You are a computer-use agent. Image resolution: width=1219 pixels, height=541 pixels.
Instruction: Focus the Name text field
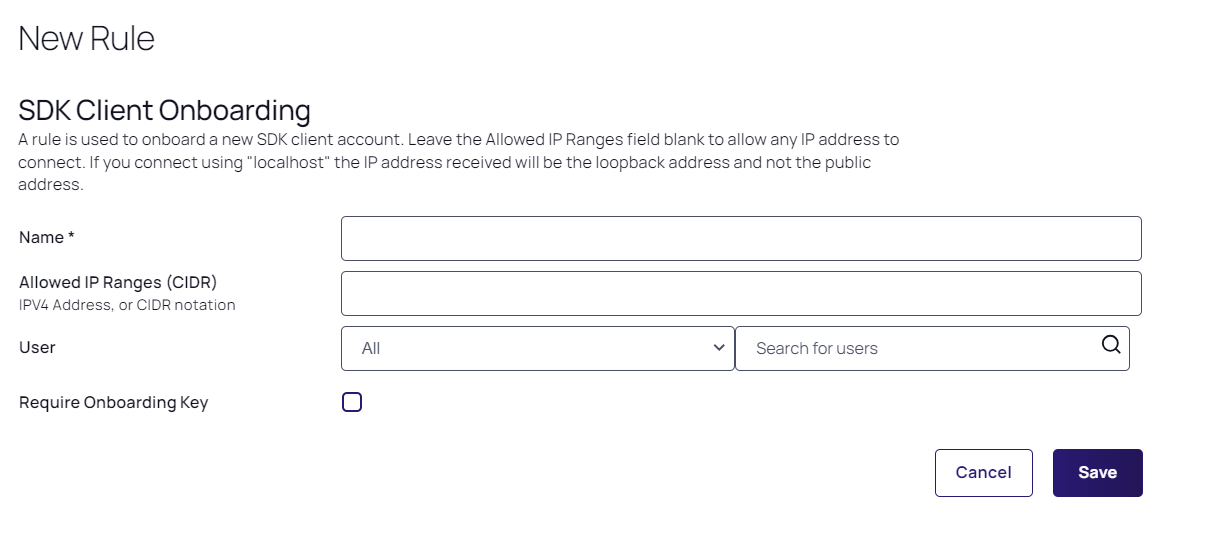(x=741, y=239)
